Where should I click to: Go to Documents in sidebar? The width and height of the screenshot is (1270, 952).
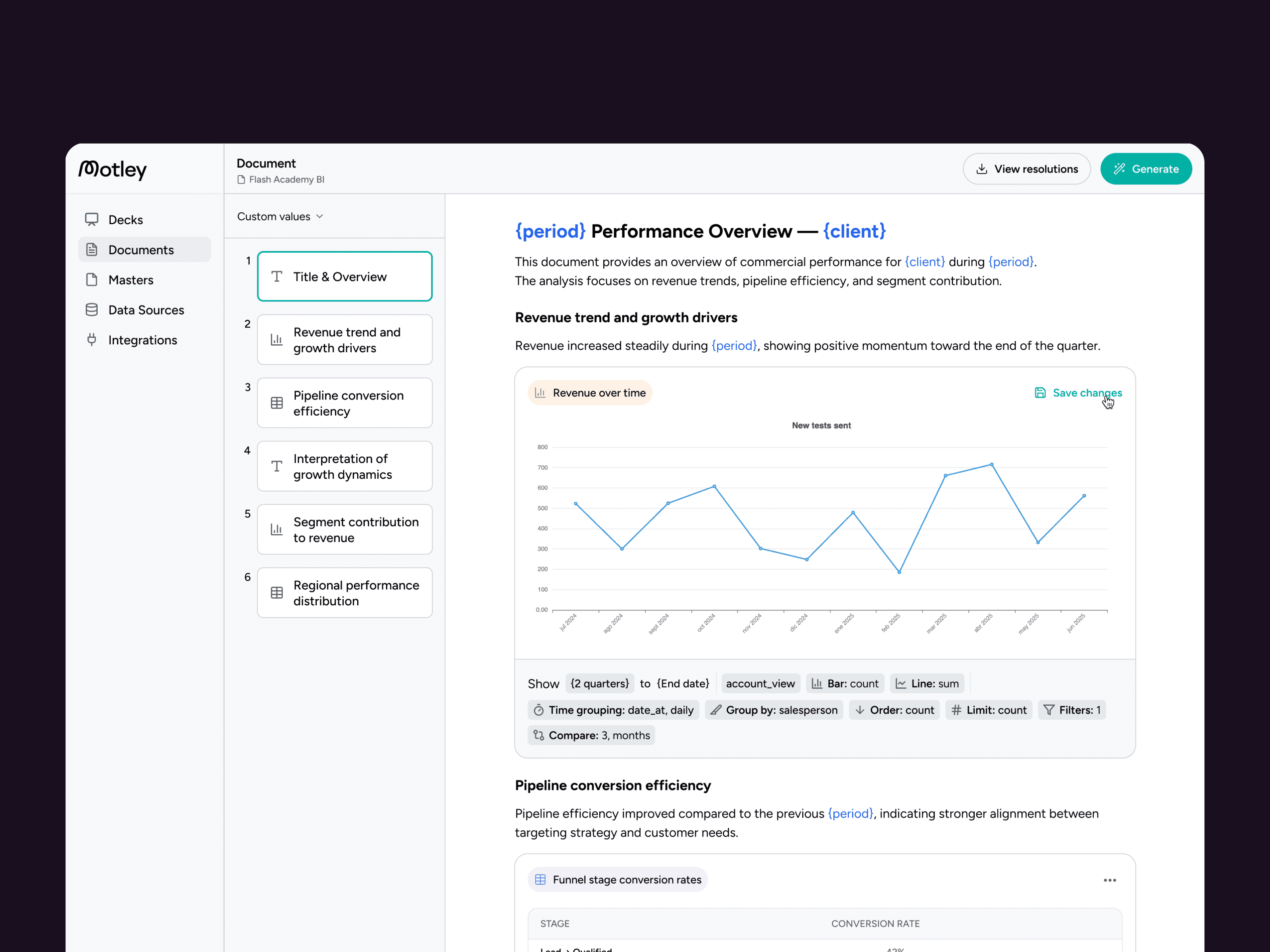144,250
